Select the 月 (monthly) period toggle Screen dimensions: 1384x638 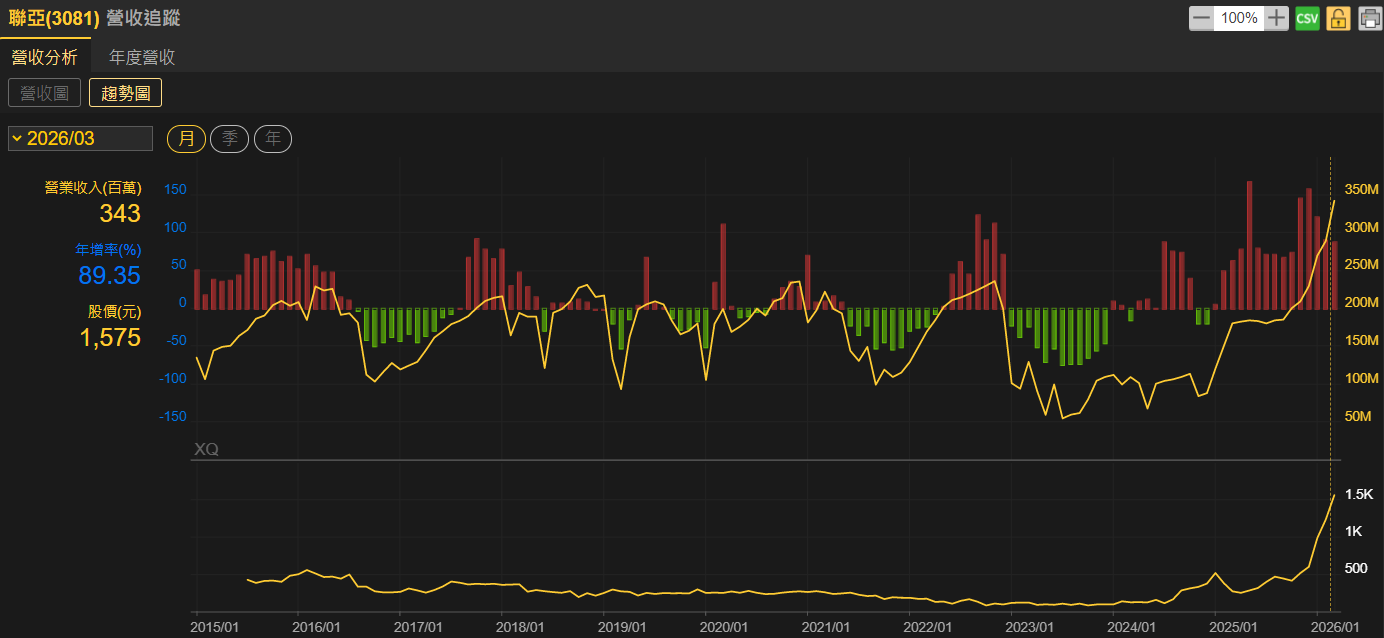tap(186, 139)
